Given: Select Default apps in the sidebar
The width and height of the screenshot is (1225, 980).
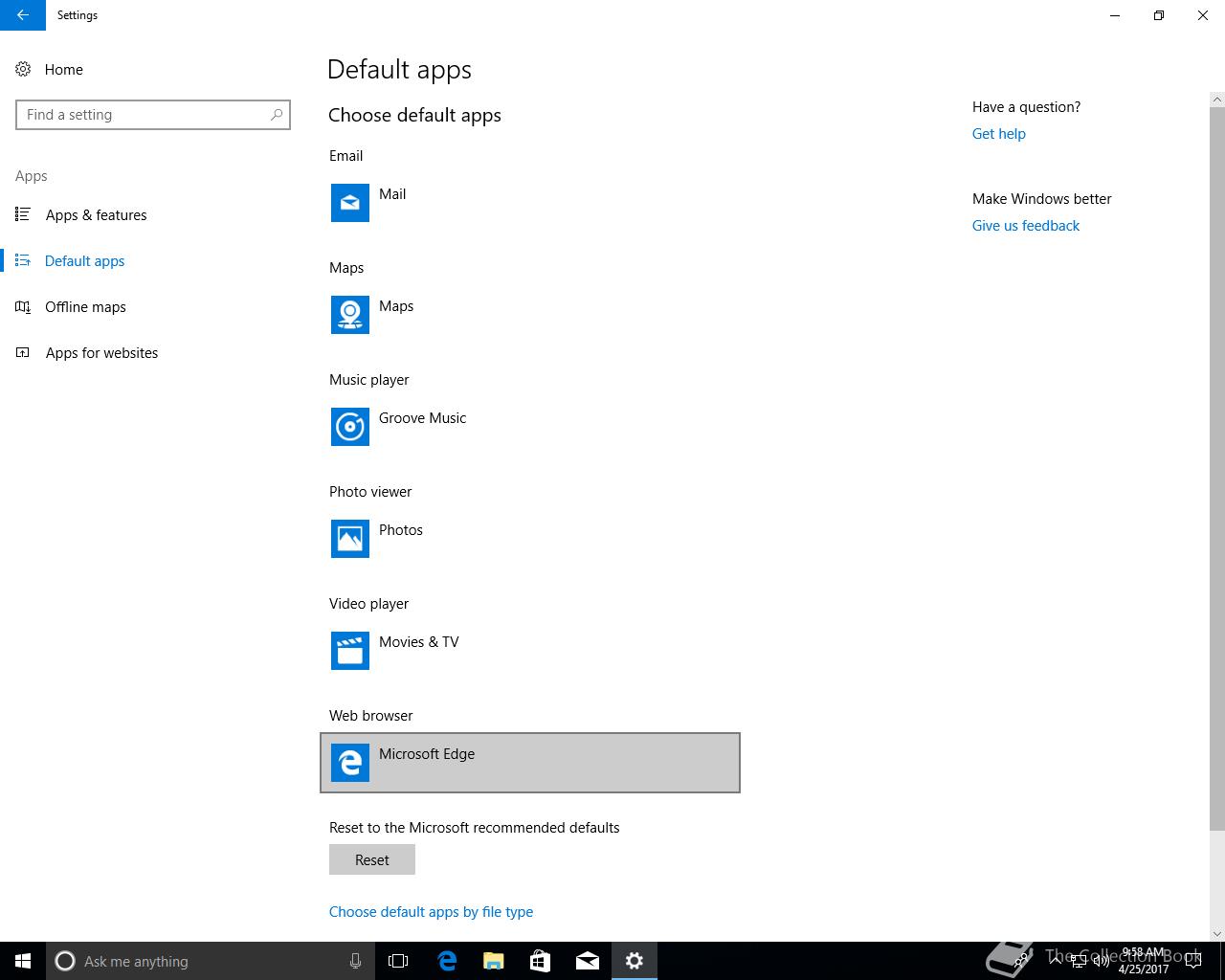Looking at the screenshot, I should click(153, 260).
